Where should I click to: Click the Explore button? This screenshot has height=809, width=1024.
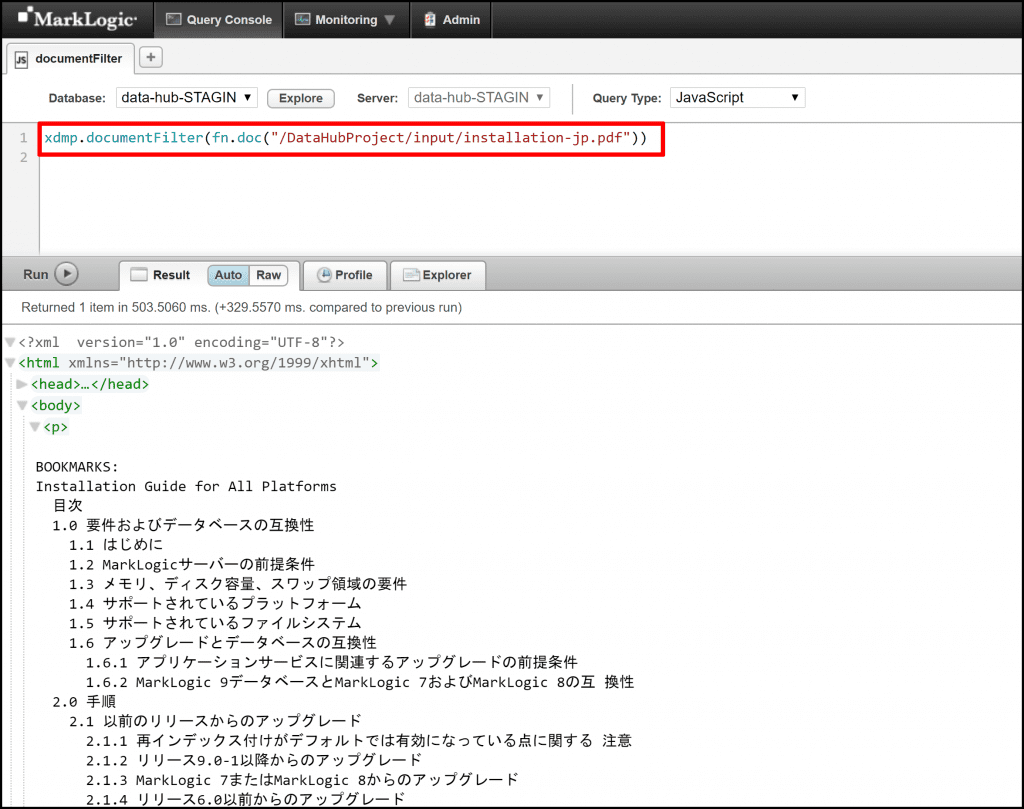[x=301, y=98]
